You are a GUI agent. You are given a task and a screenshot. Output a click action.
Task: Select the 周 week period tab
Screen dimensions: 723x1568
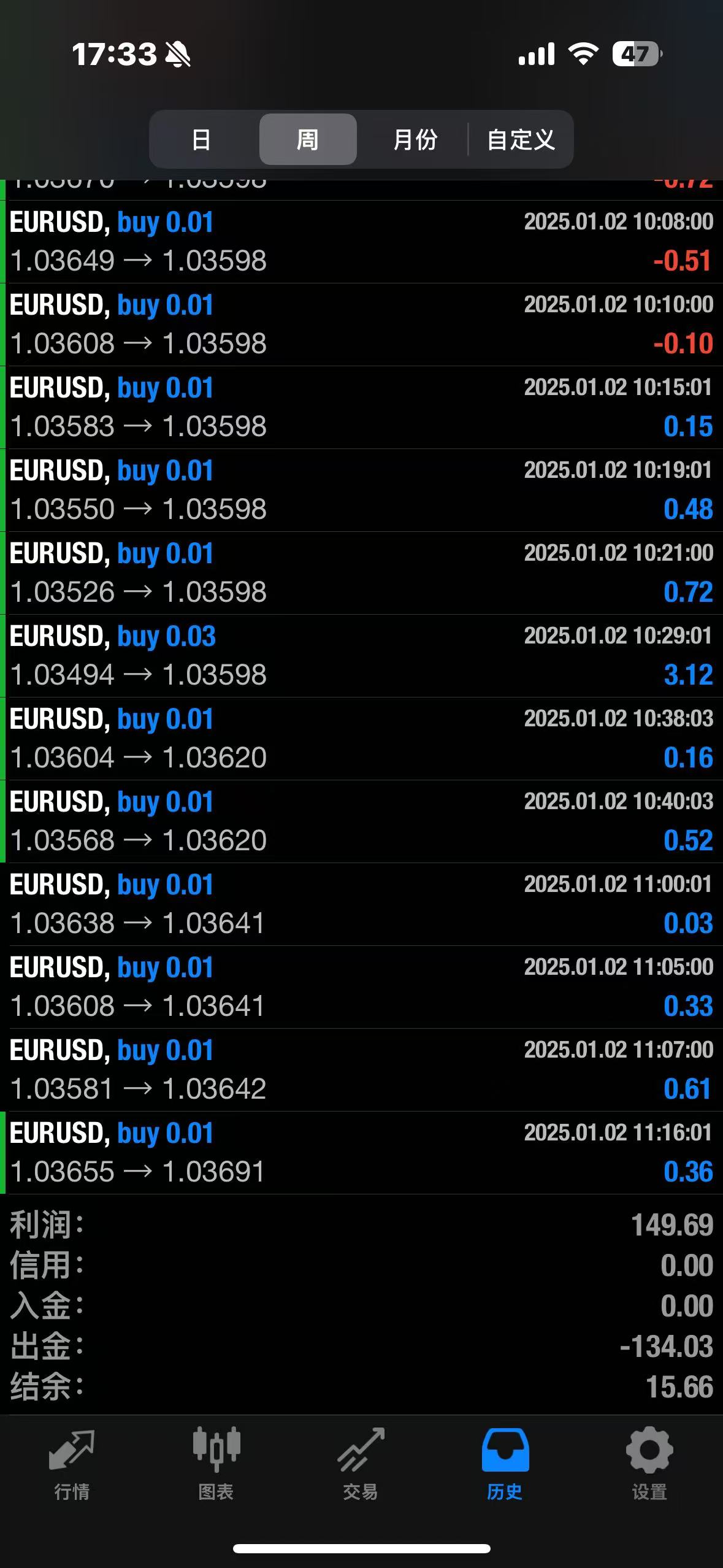(x=308, y=139)
